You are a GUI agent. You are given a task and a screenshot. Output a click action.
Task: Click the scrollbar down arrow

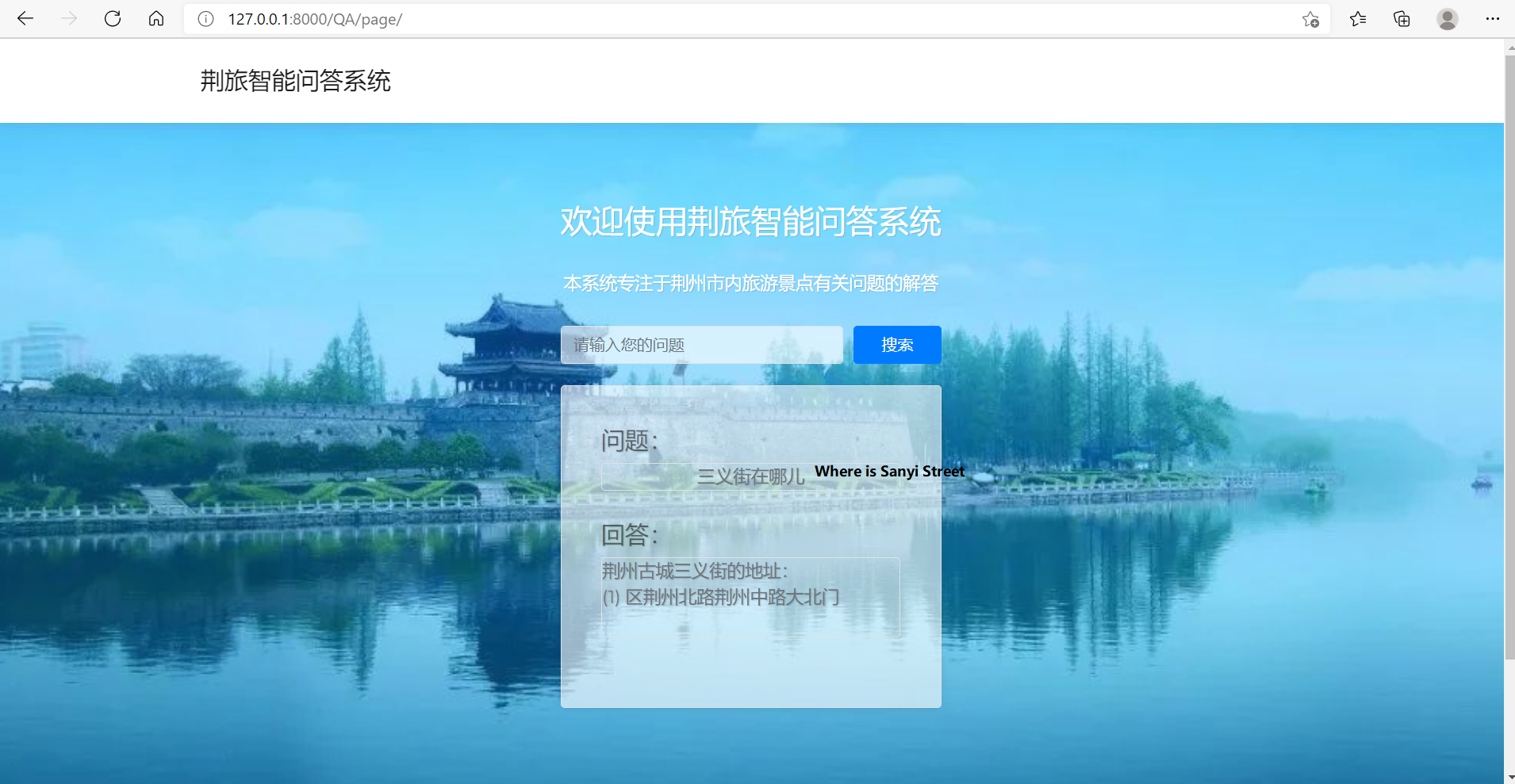click(1509, 777)
